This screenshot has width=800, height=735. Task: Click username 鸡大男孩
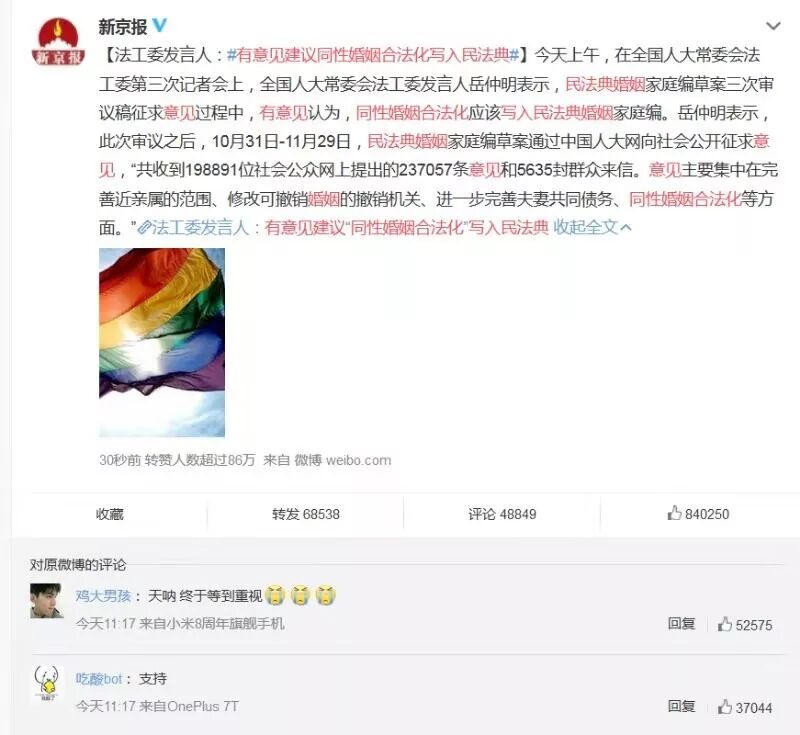pos(104,596)
